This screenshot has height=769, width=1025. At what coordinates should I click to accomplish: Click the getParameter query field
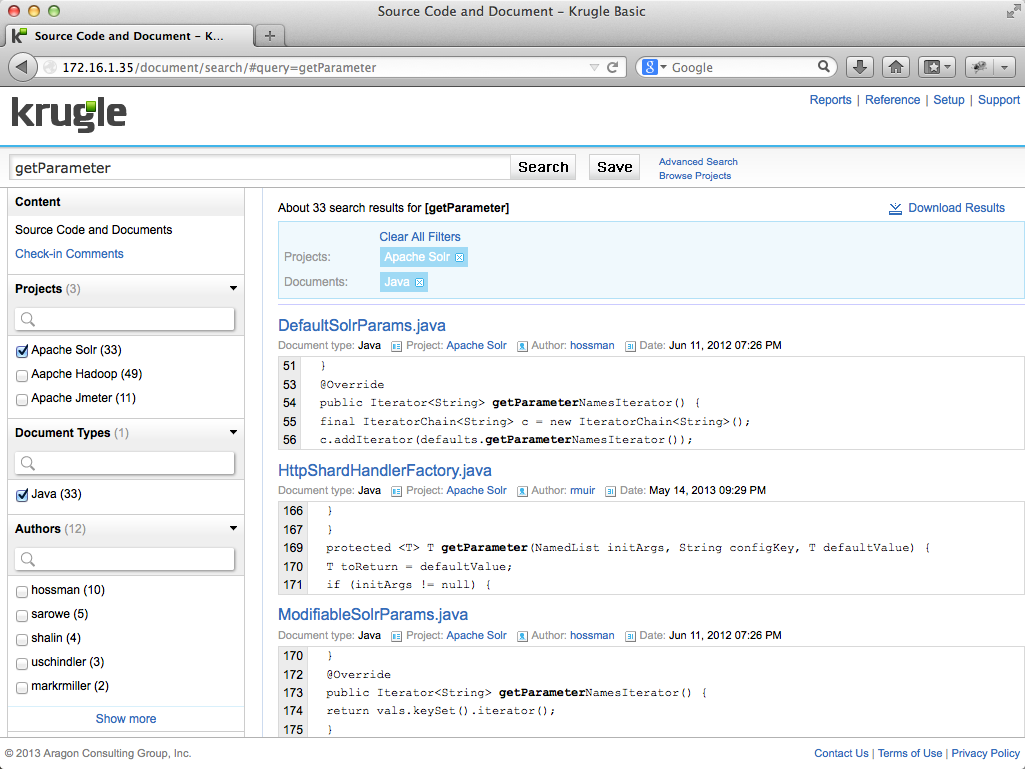coord(260,168)
